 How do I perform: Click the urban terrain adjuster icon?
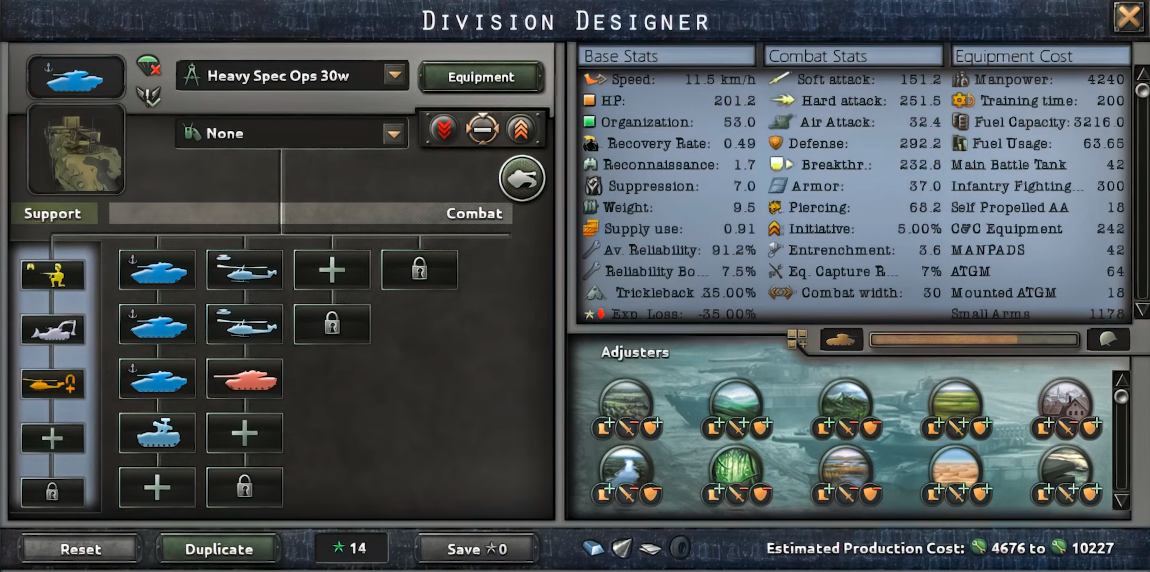click(1066, 402)
